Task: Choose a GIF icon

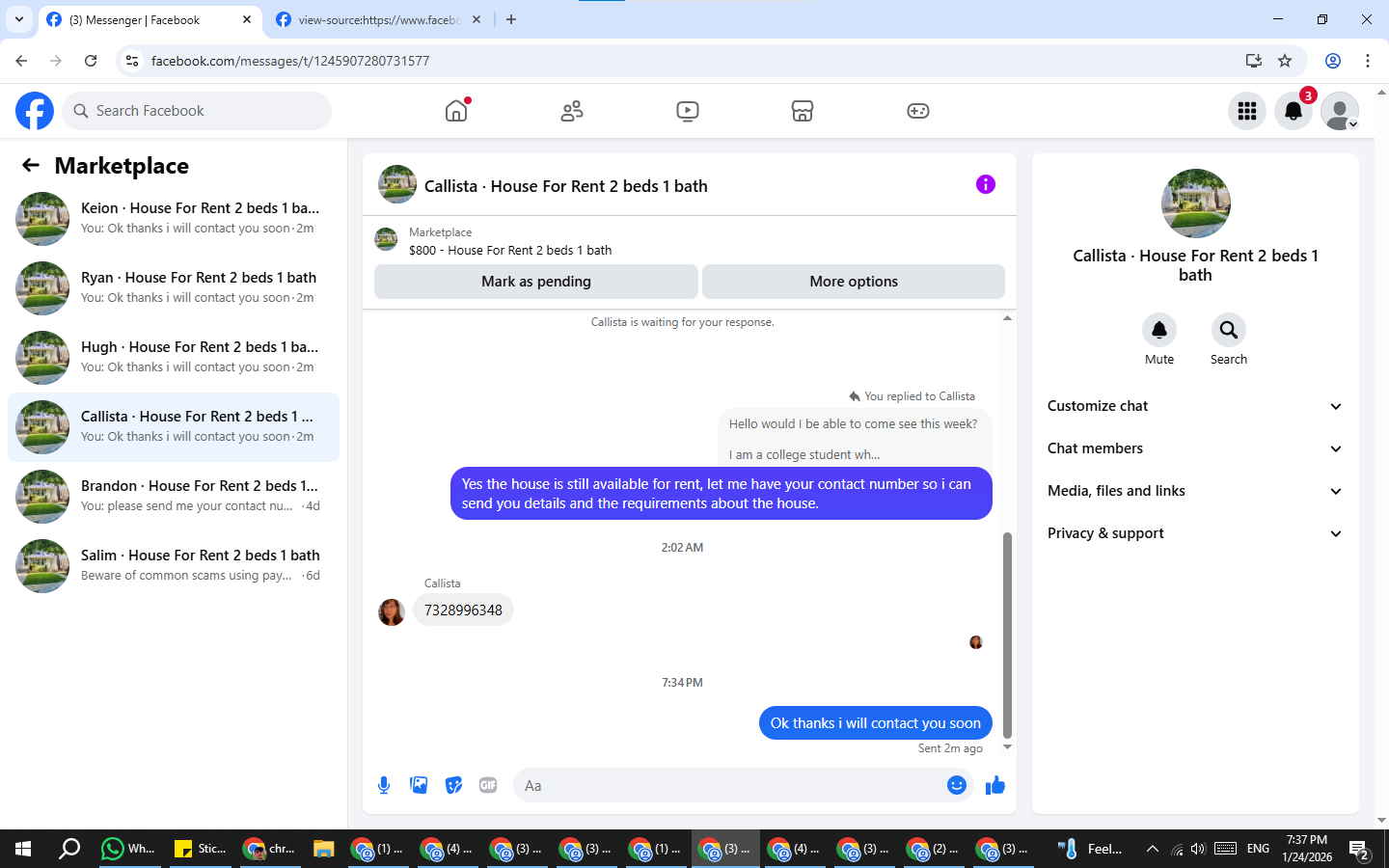Action: (488, 785)
